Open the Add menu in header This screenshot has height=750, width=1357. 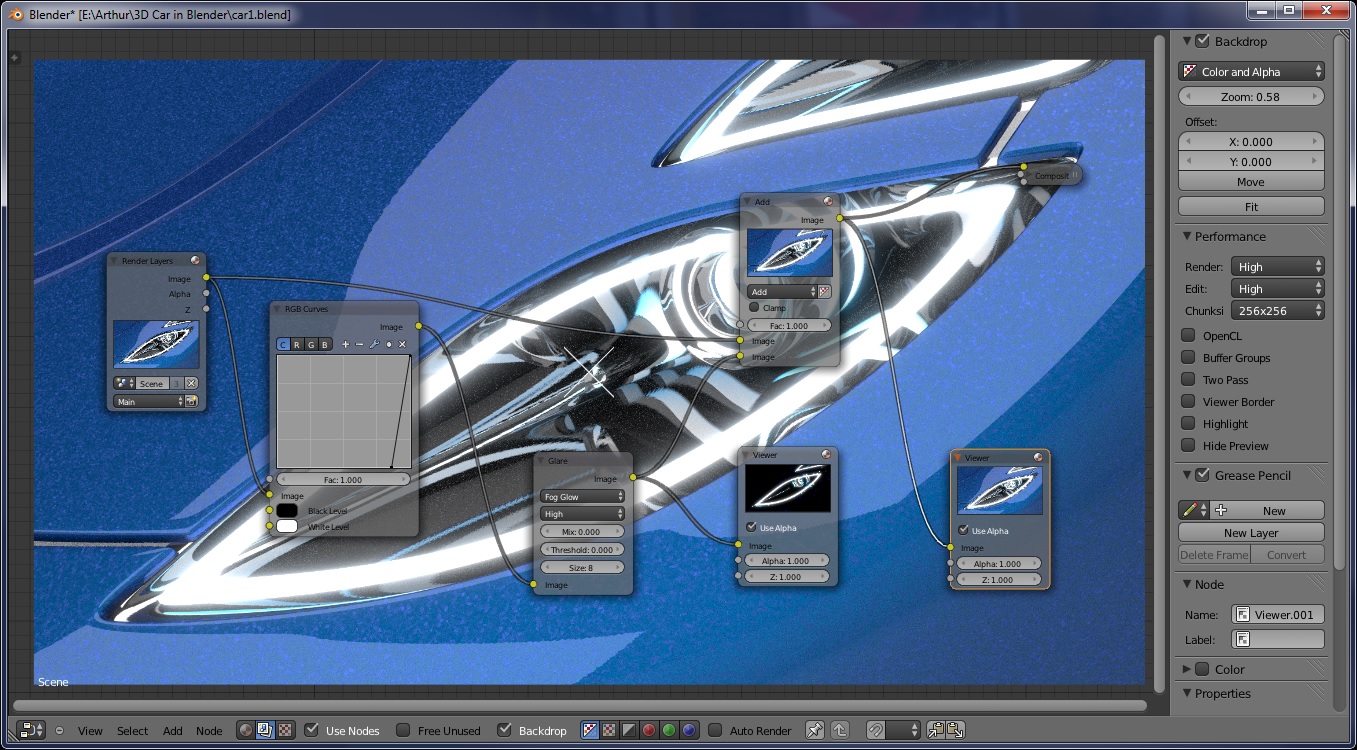pyautogui.click(x=173, y=731)
